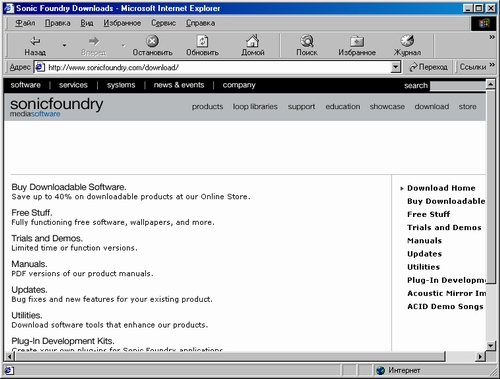This screenshot has height=379, width=500.
Task: Click the Forward (Вперед) arrow icon
Action: point(94,41)
